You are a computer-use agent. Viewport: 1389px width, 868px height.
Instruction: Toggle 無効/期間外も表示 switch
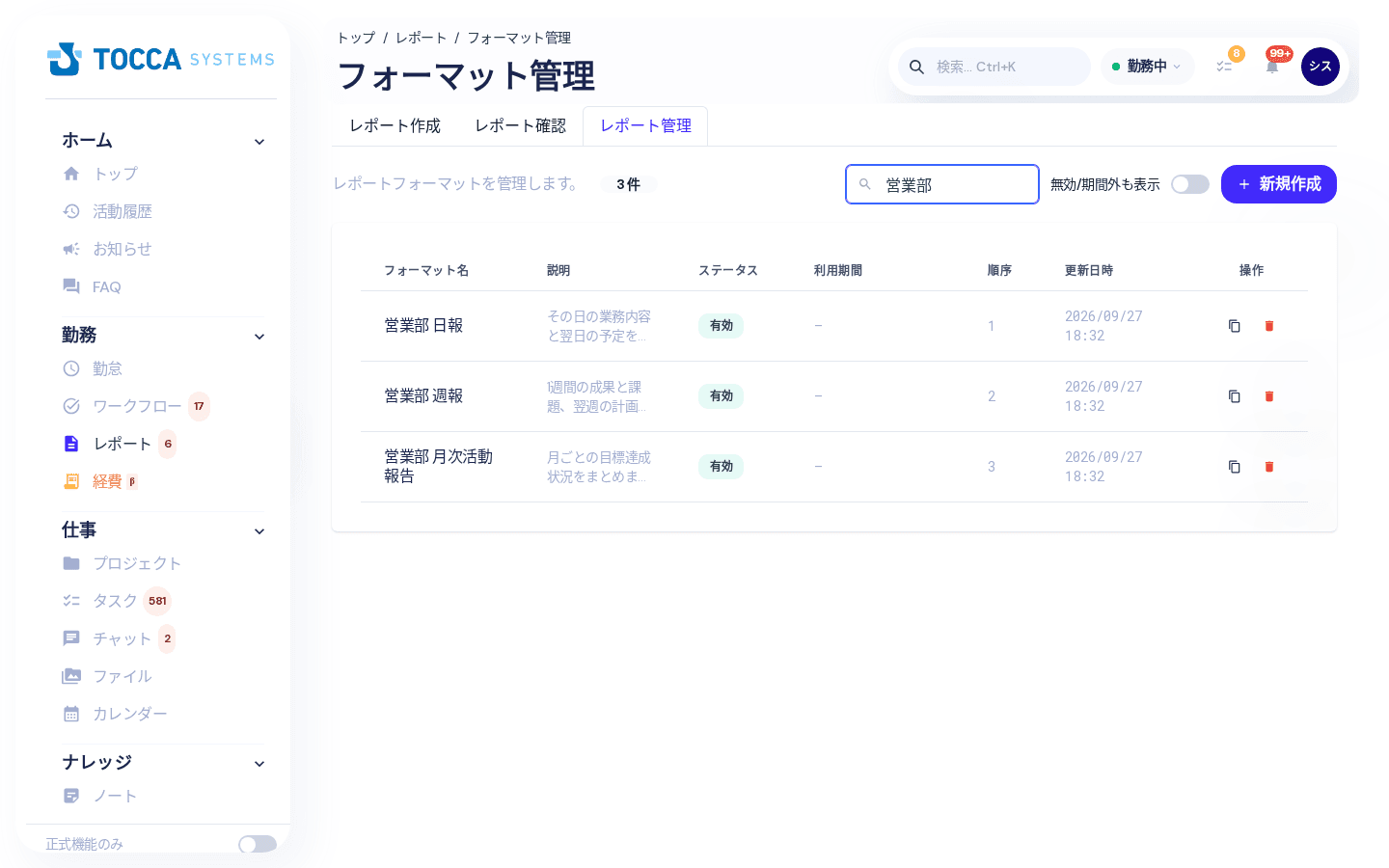coord(1190,184)
